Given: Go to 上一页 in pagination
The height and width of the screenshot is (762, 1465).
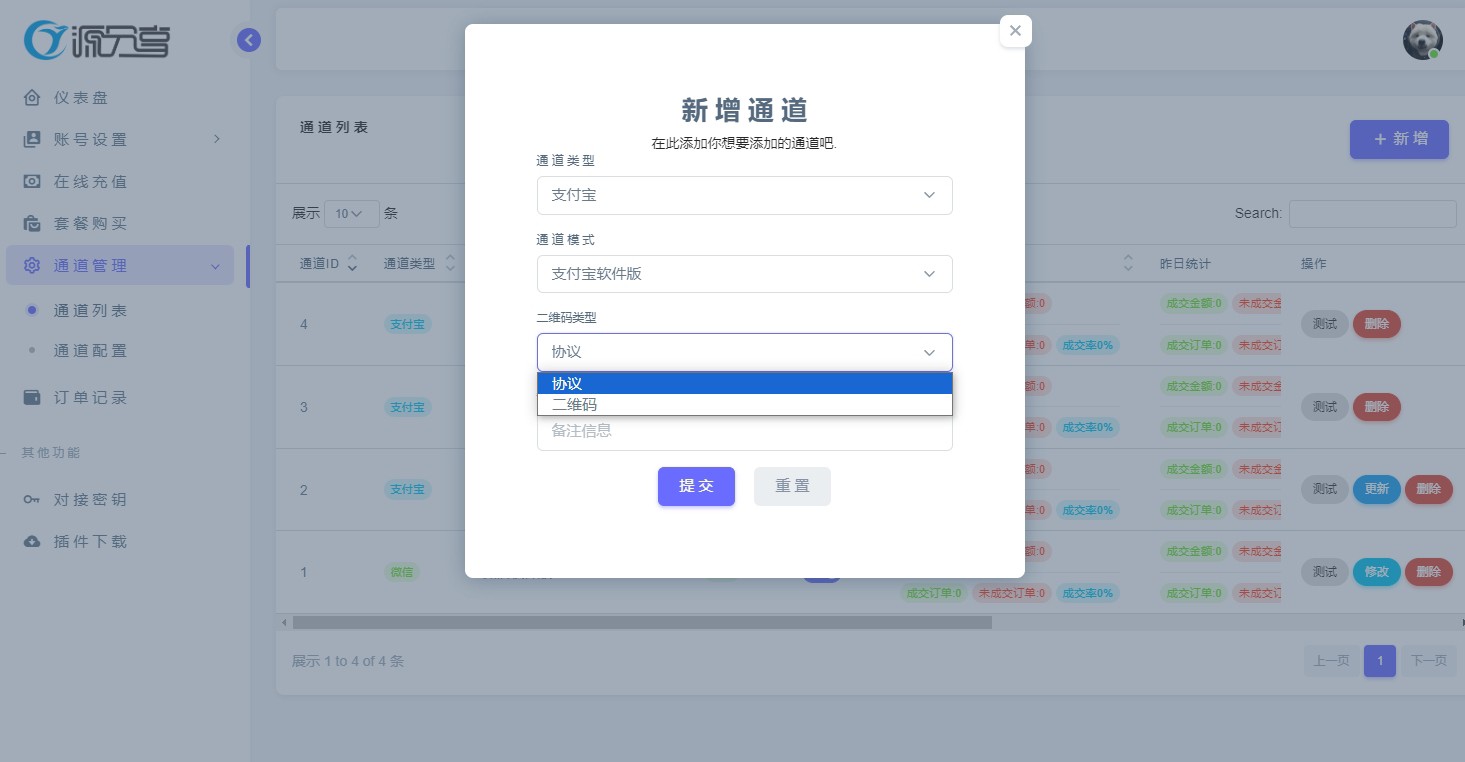Looking at the screenshot, I should (x=1332, y=661).
